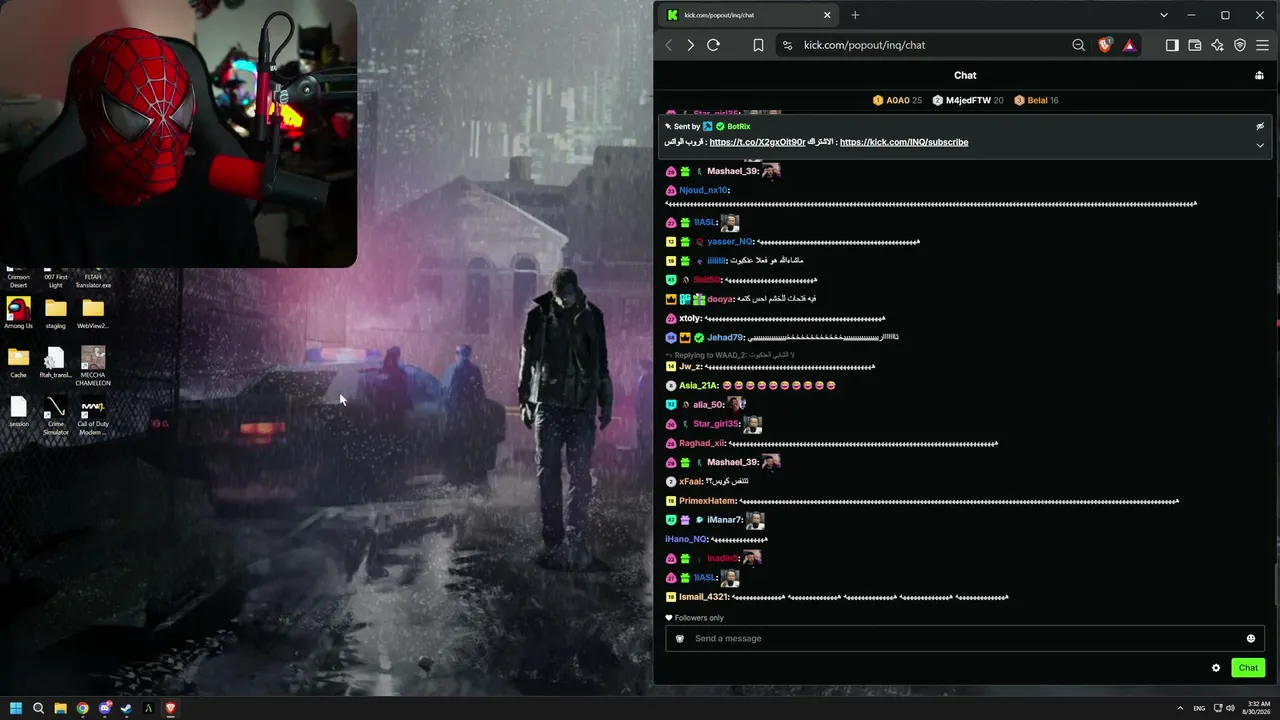Expand the tab search dropdown
1280x720 pixels.
(1164, 15)
